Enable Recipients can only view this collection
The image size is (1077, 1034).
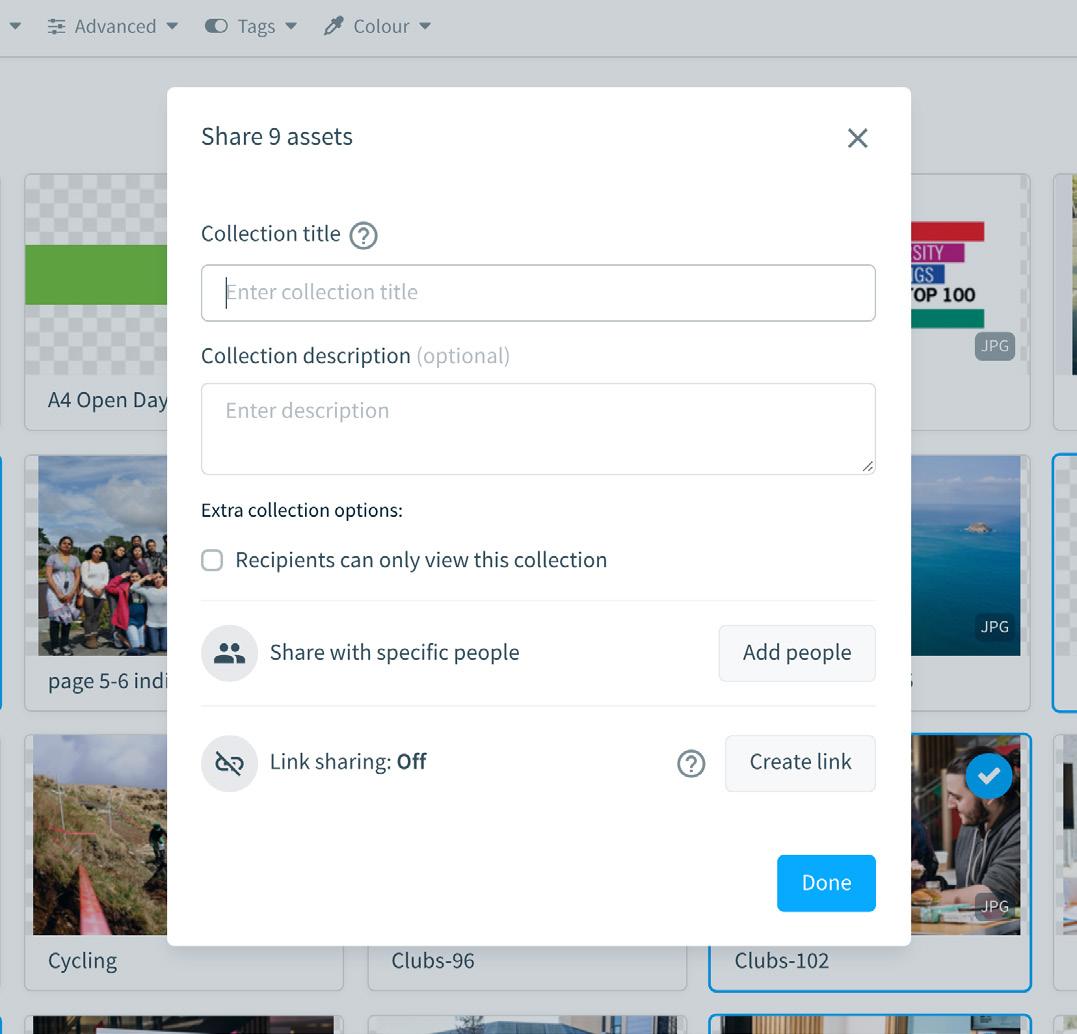(212, 560)
